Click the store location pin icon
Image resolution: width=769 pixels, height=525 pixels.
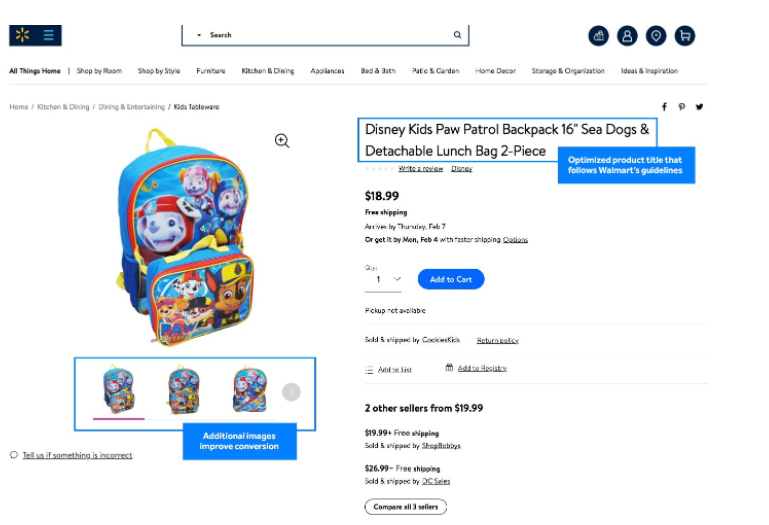pyautogui.click(x=656, y=36)
